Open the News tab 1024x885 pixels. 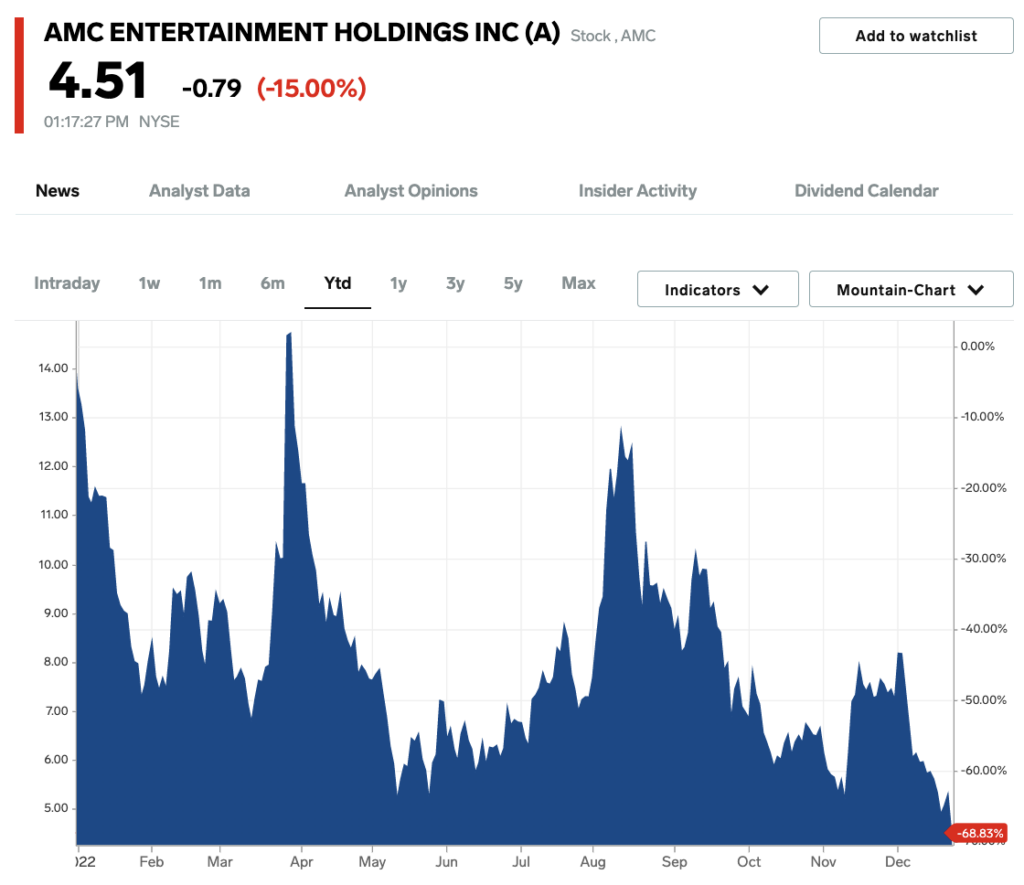(x=57, y=191)
